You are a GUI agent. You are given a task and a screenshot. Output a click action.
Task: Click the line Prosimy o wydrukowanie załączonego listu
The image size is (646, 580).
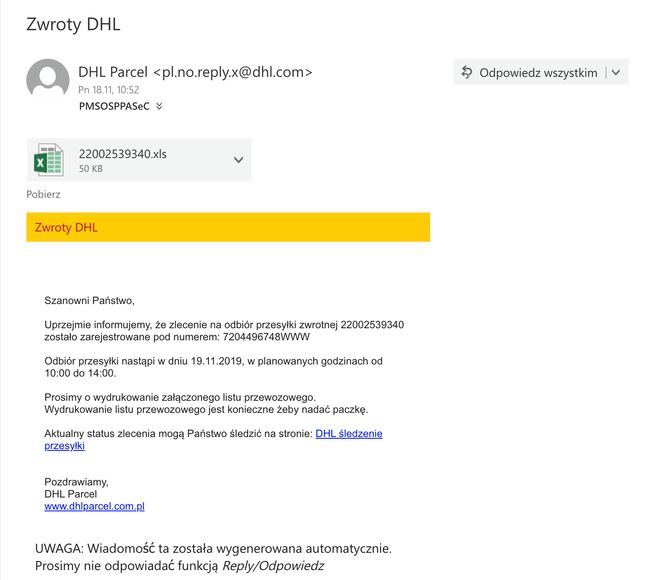[x=180, y=398]
